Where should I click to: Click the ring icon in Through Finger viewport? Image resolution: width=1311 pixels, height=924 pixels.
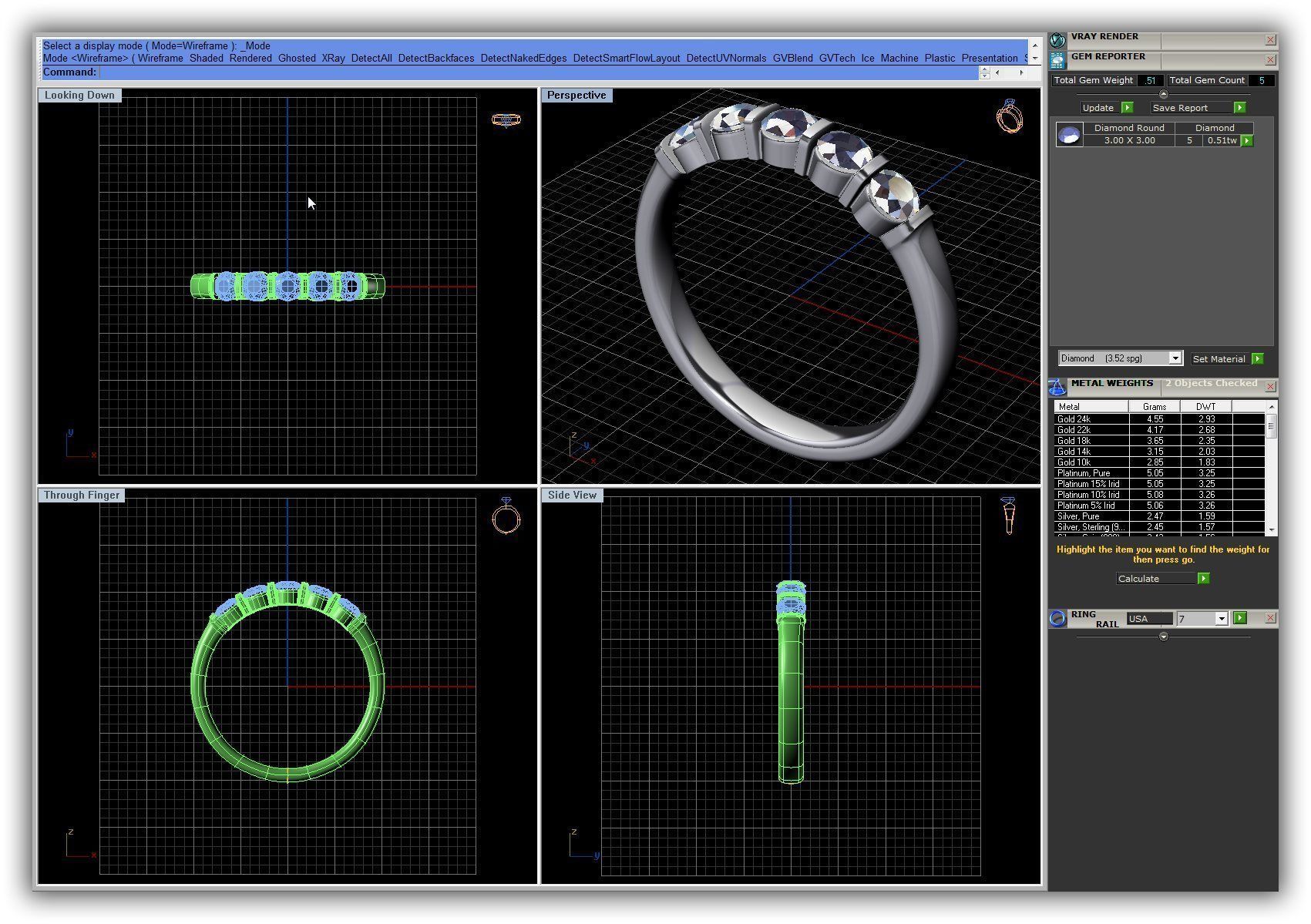[x=506, y=516]
